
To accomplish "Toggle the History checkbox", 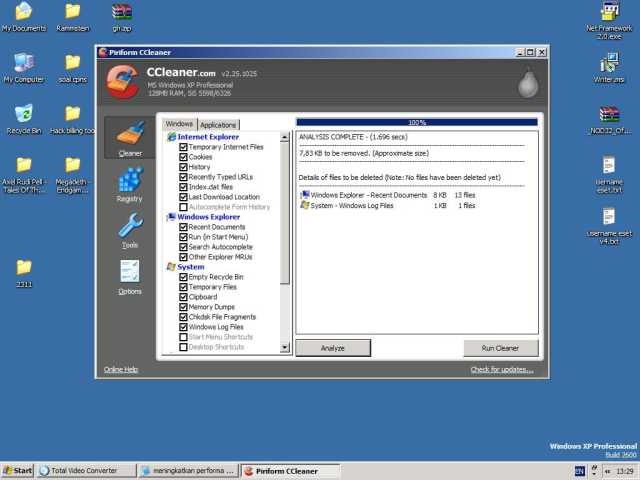I will pyautogui.click(x=183, y=167).
